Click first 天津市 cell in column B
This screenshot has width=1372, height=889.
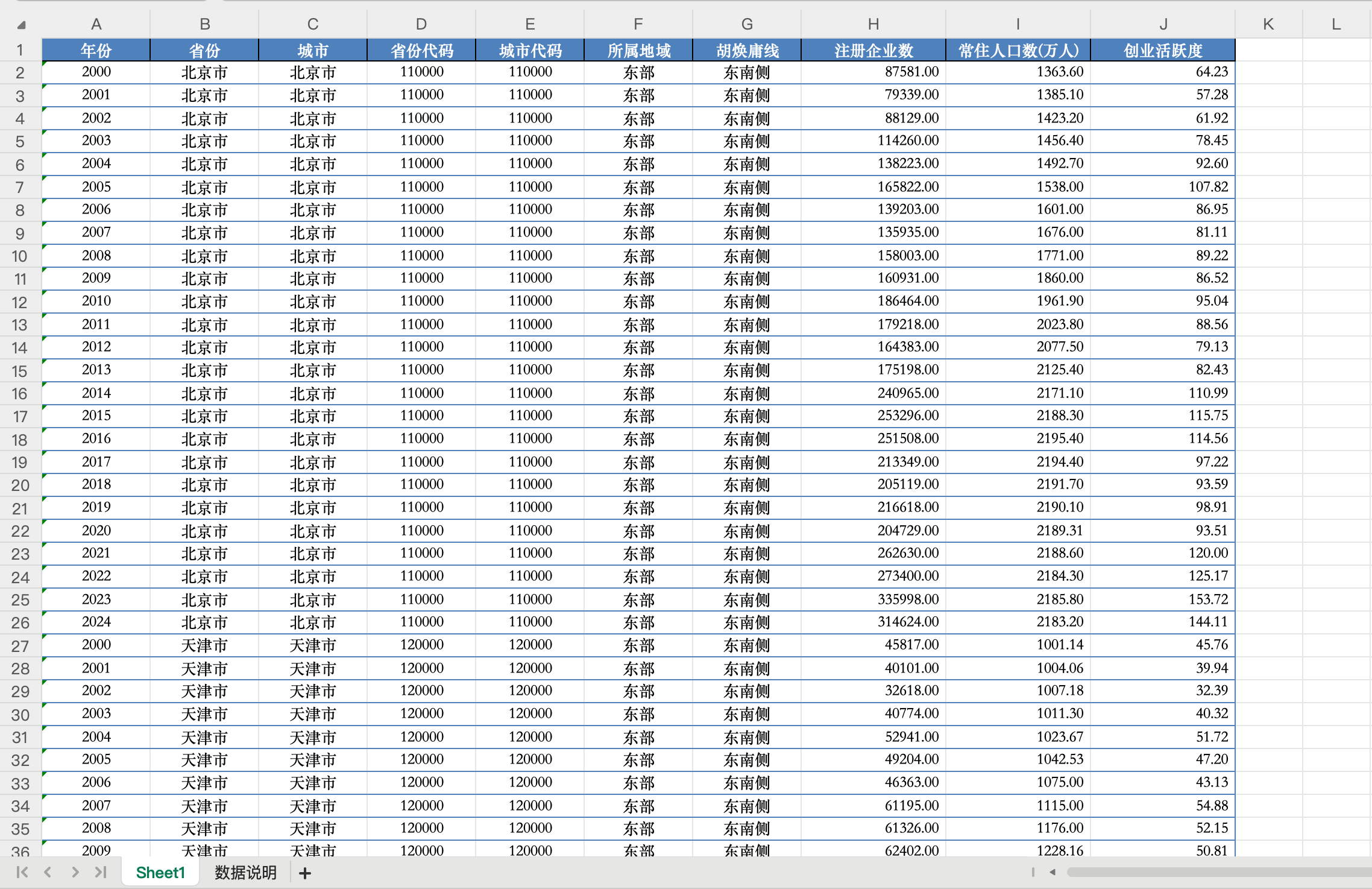point(204,645)
